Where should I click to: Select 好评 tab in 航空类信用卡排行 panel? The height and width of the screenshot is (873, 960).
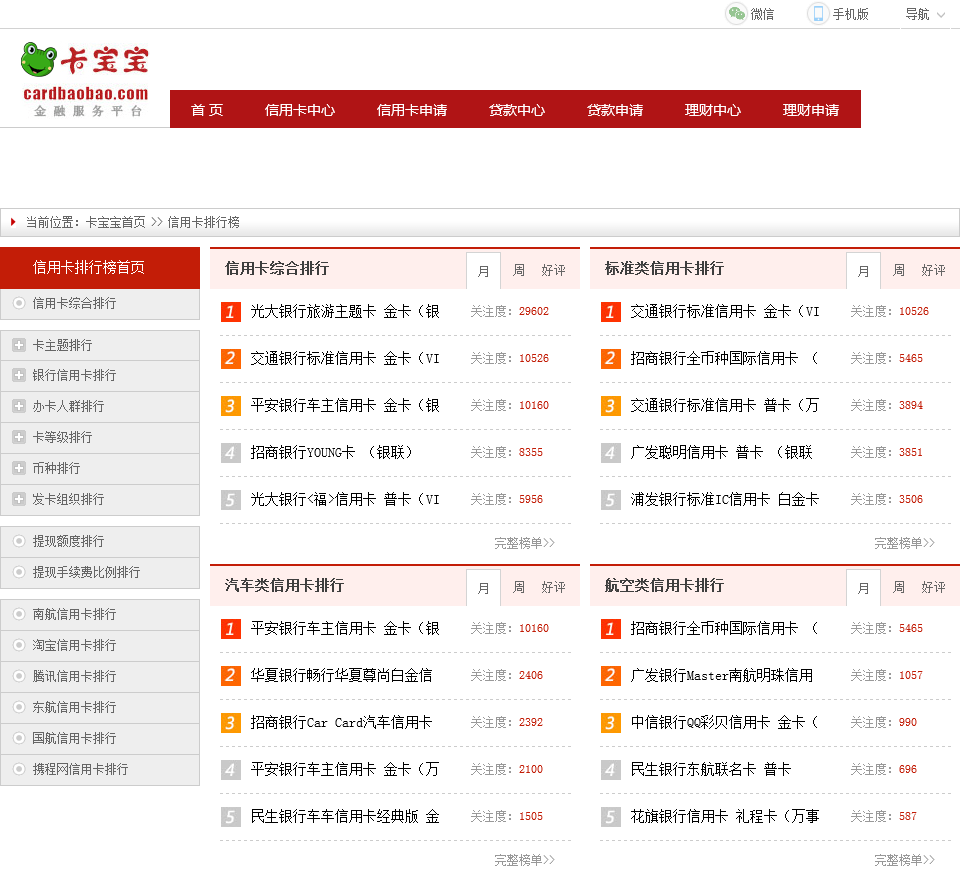pos(934,588)
